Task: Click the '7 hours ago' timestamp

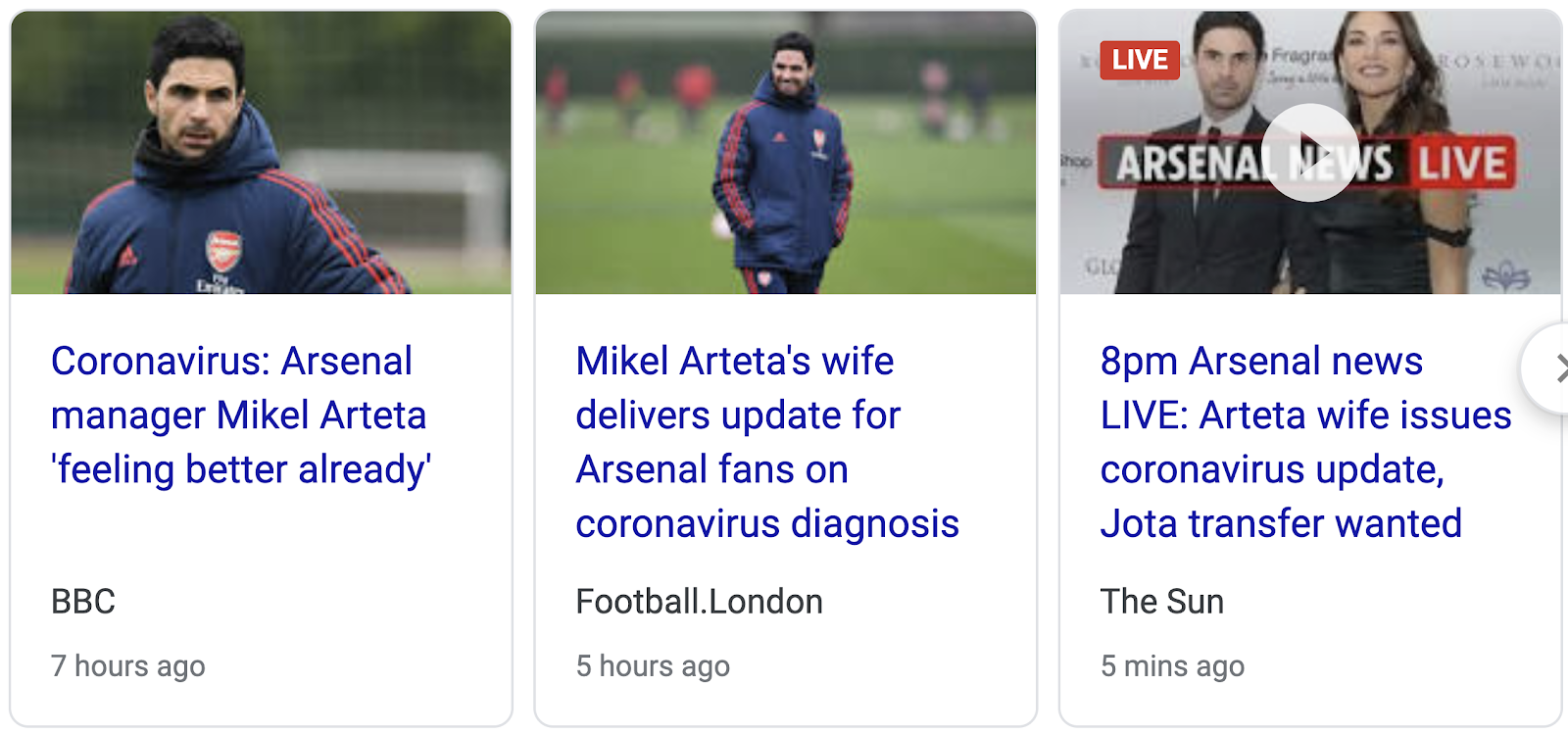Action: pos(128,666)
